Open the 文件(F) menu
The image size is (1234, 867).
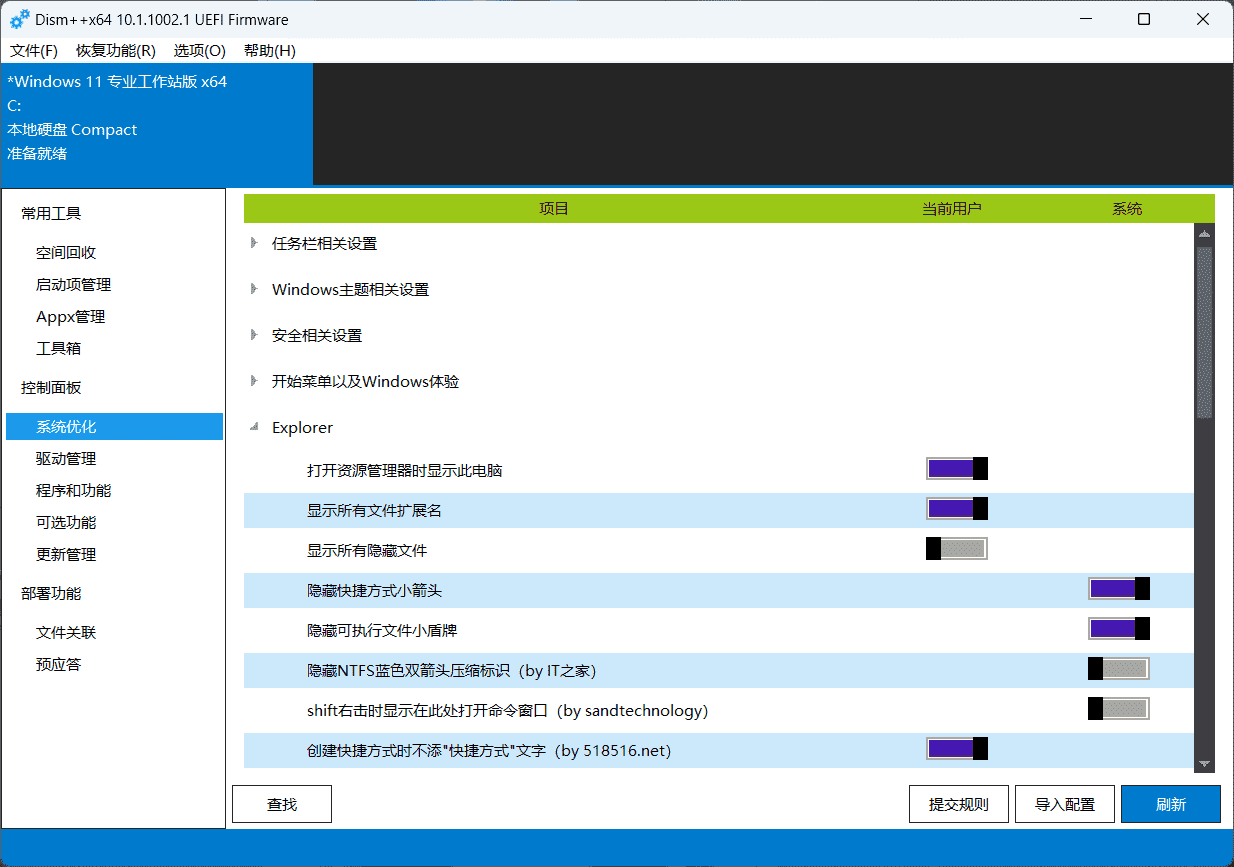tap(32, 50)
